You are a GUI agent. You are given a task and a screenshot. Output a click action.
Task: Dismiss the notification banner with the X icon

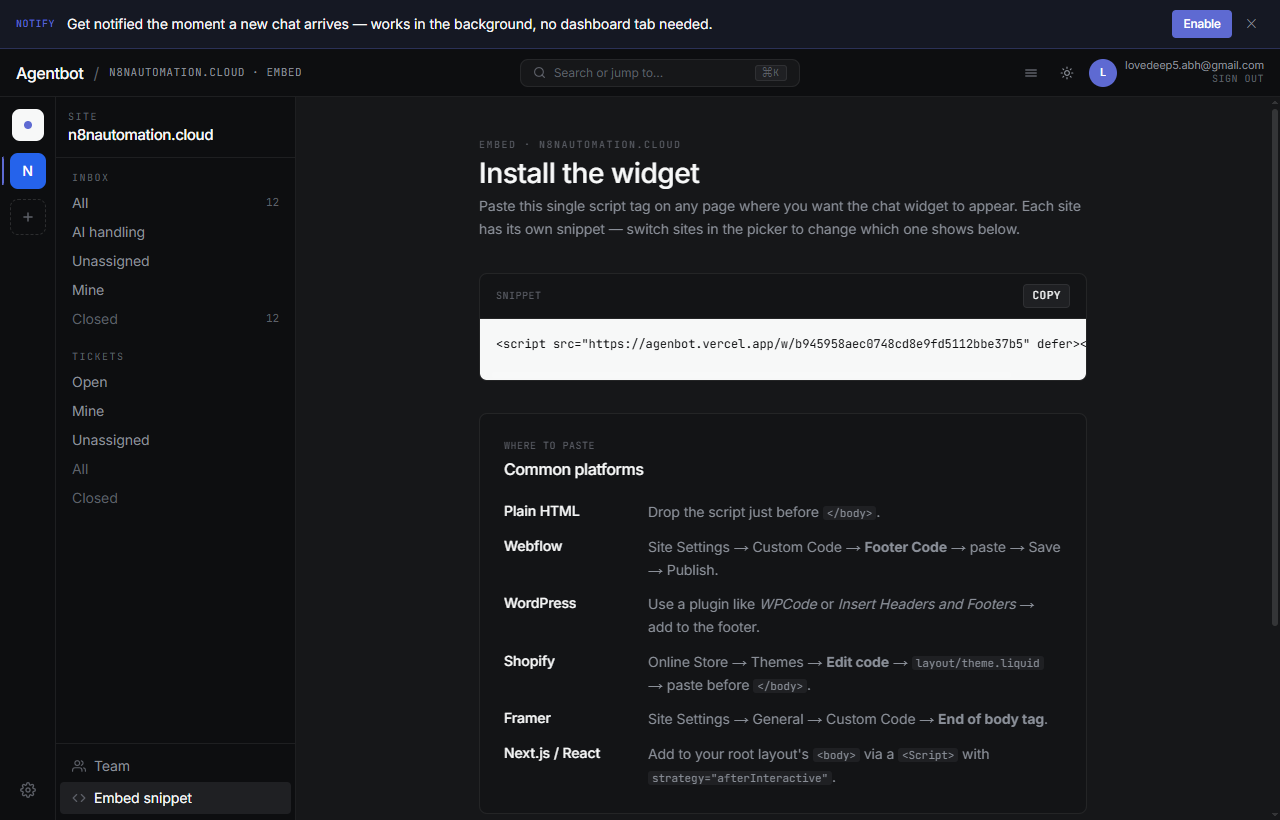pyautogui.click(x=1251, y=24)
